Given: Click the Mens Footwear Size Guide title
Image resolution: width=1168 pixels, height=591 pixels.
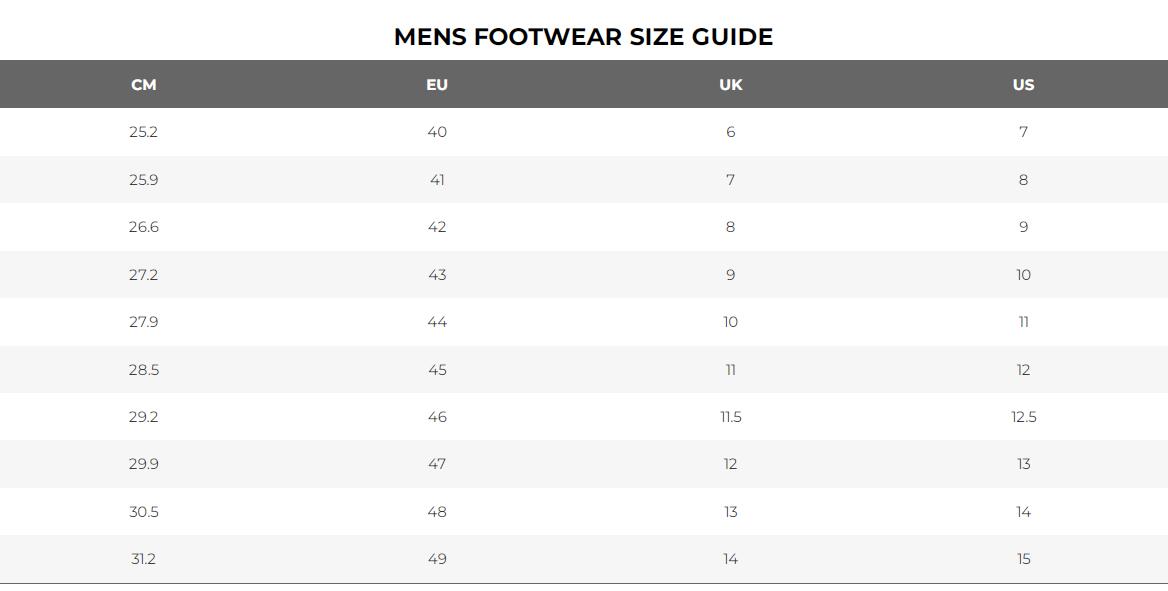Looking at the screenshot, I should click(583, 37).
